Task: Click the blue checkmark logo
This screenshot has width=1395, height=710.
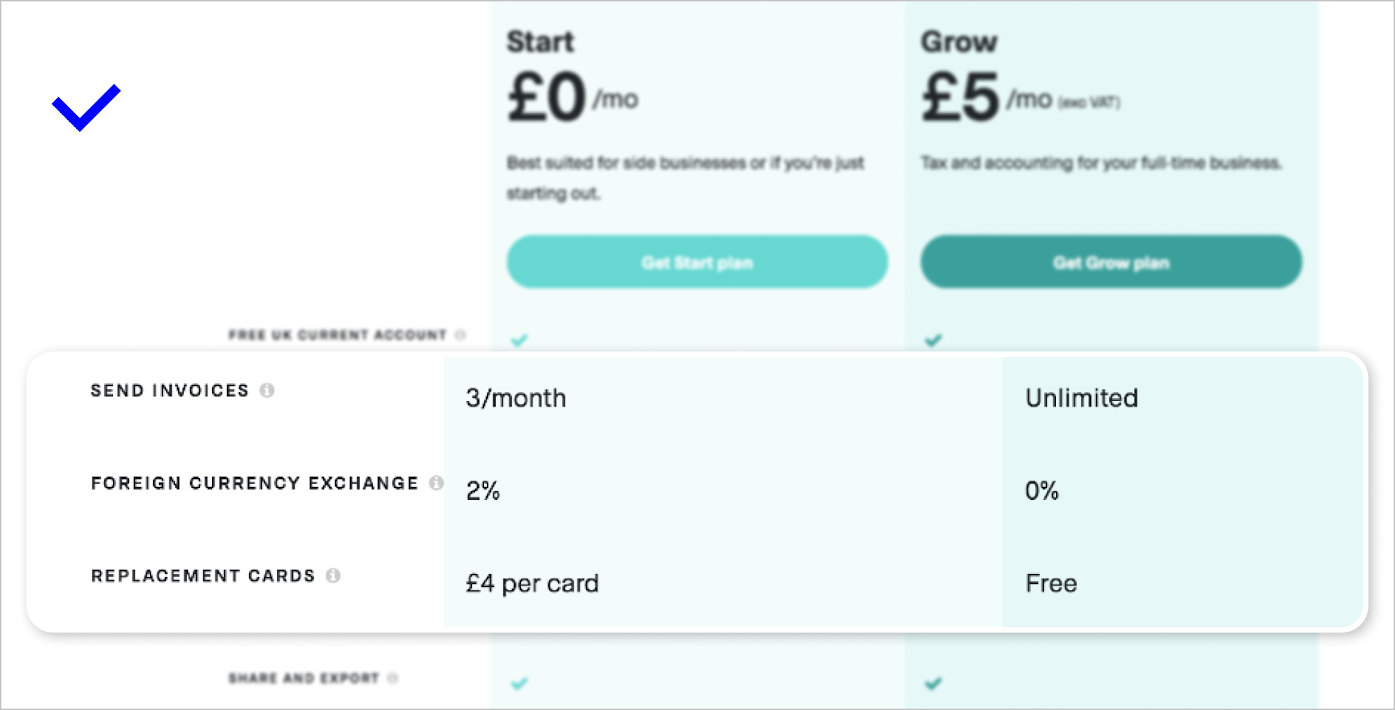Action: (x=86, y=108)
